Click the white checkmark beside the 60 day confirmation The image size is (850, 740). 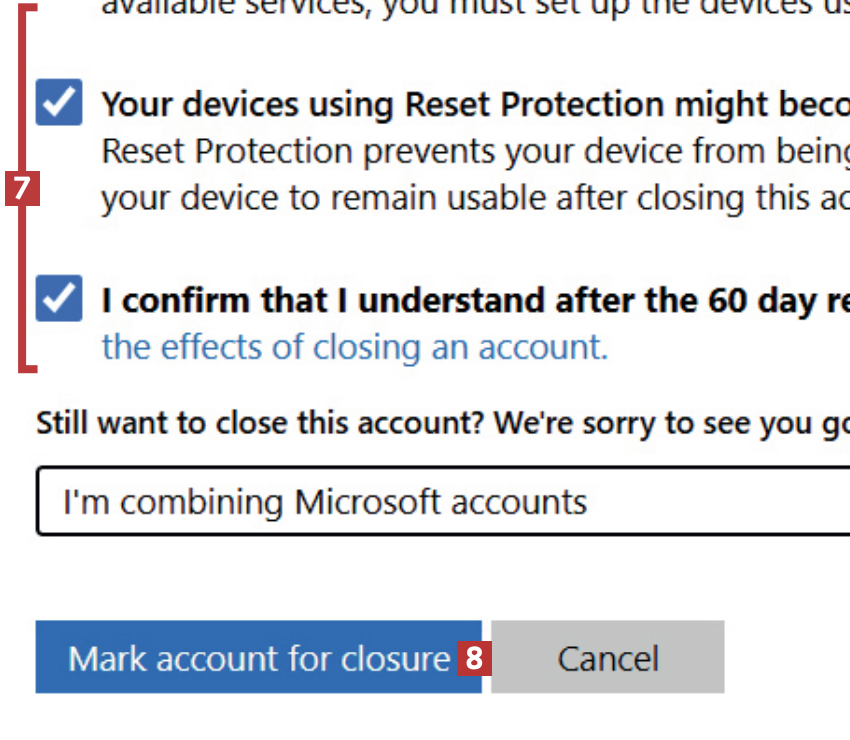point(60,297)
